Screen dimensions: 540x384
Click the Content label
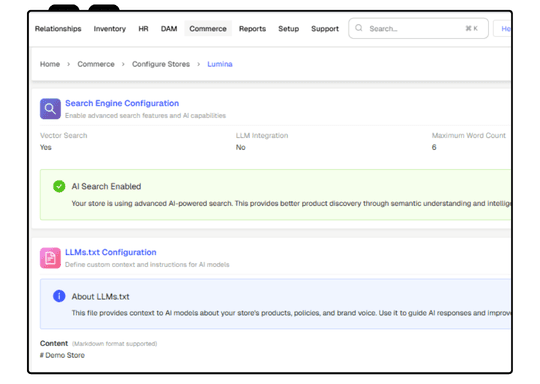click(54, 343)
